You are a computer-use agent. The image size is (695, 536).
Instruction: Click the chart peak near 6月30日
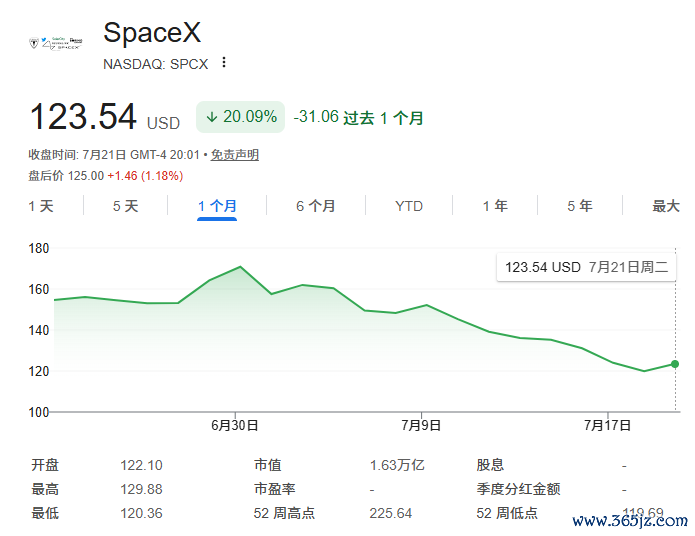240,267
